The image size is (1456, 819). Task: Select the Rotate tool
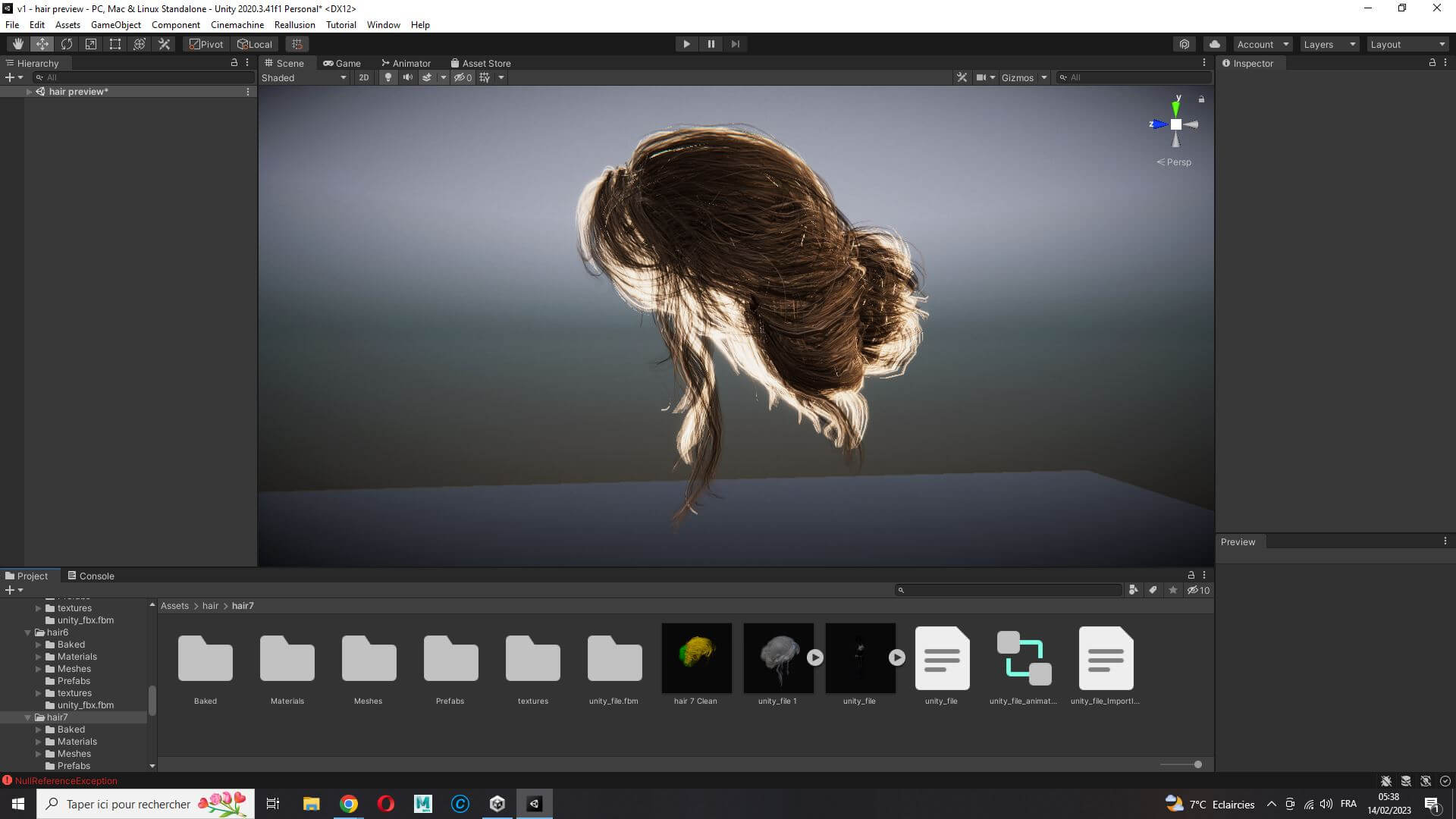(x=67, y=44)
